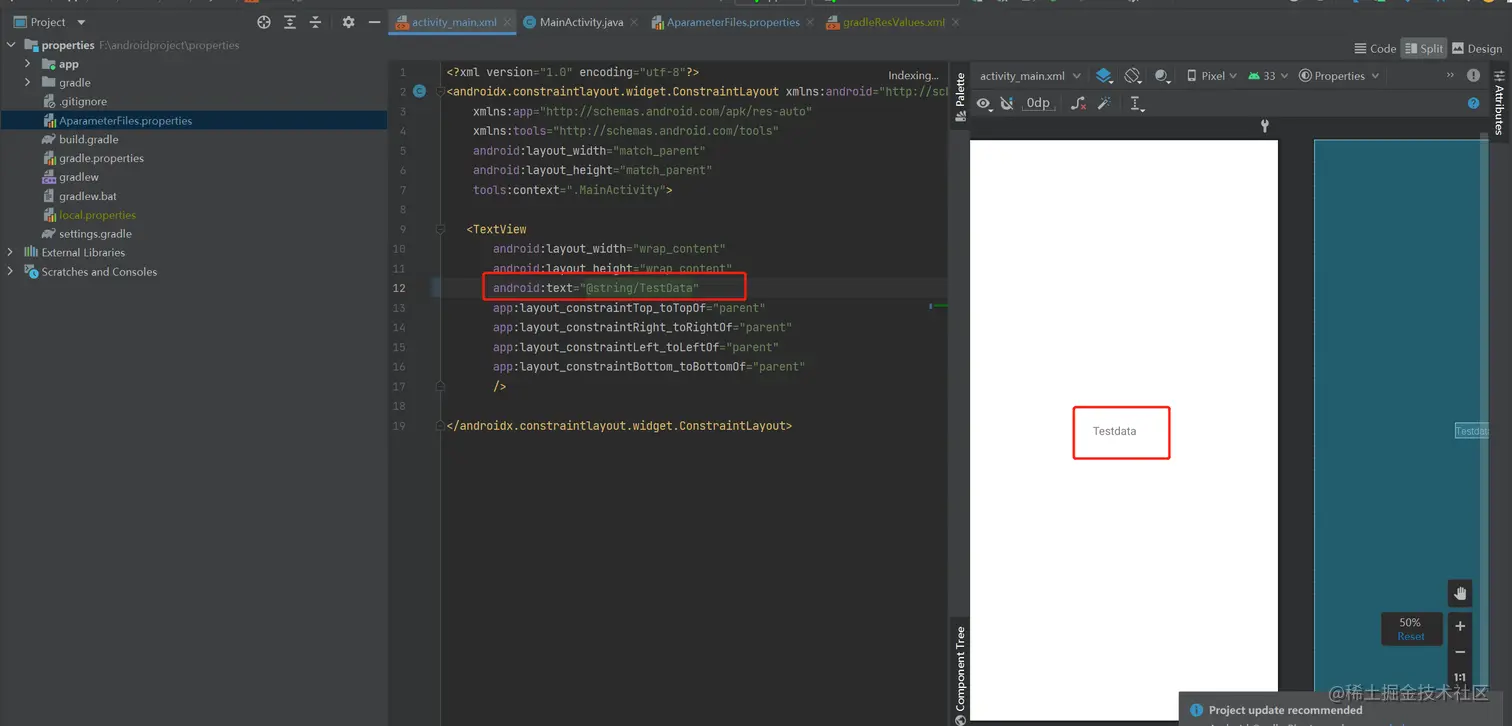1512x726 pixels.
Task: Enable pan hand tool in preview
Action: pos(1460,593)
